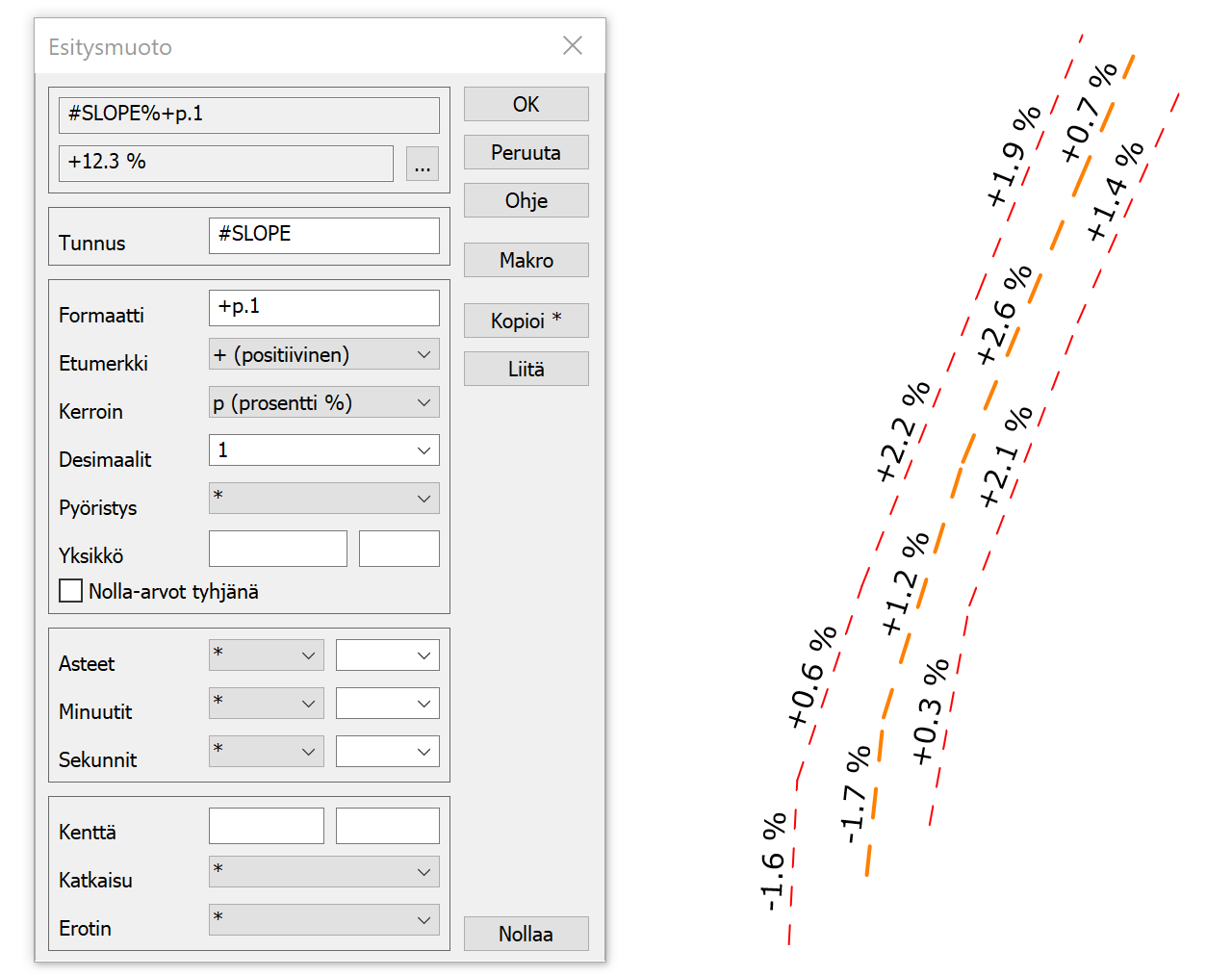Open the Desimaalit combo box
The width and height of the screenshot is (1232, 976).
tap(323, 450)
